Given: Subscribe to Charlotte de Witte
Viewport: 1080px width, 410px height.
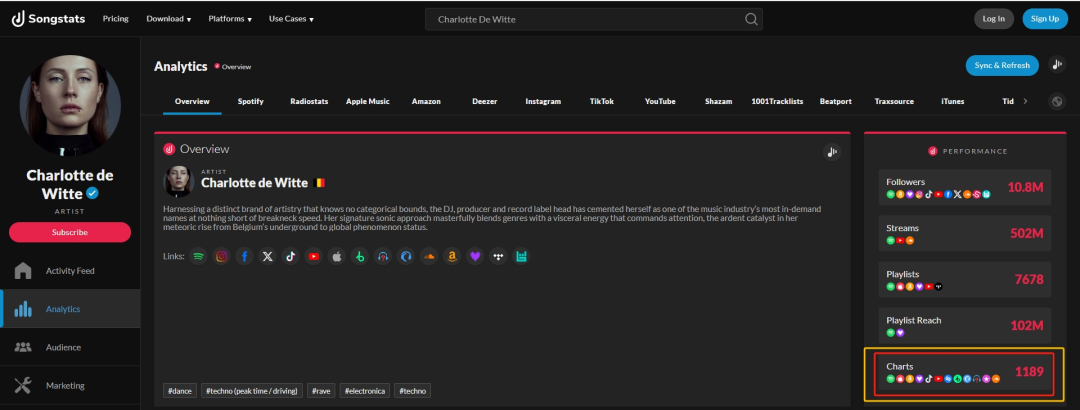Looking at the screenshot, I should [x=70, y=232].
